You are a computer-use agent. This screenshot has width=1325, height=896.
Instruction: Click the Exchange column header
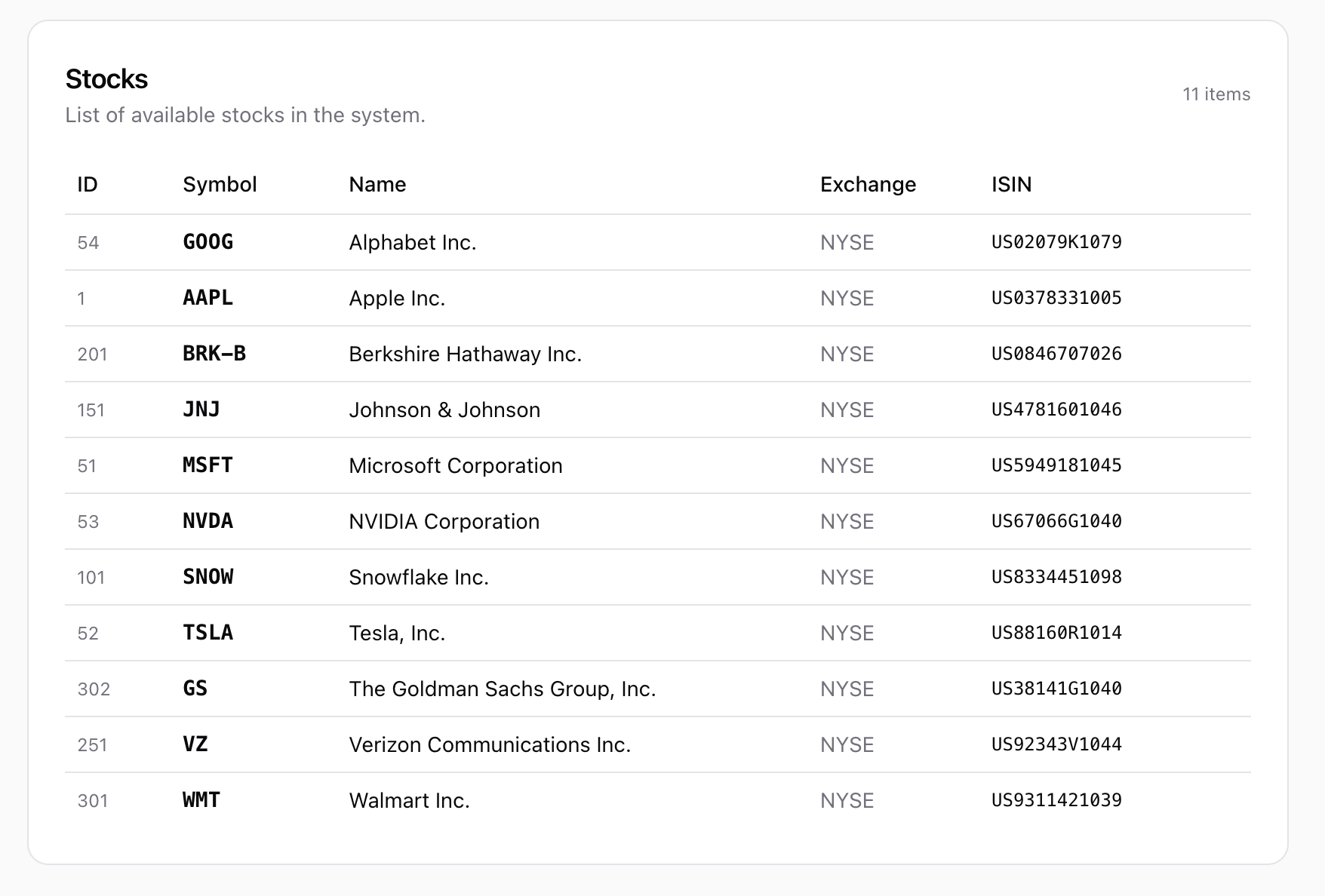(868, 185)
